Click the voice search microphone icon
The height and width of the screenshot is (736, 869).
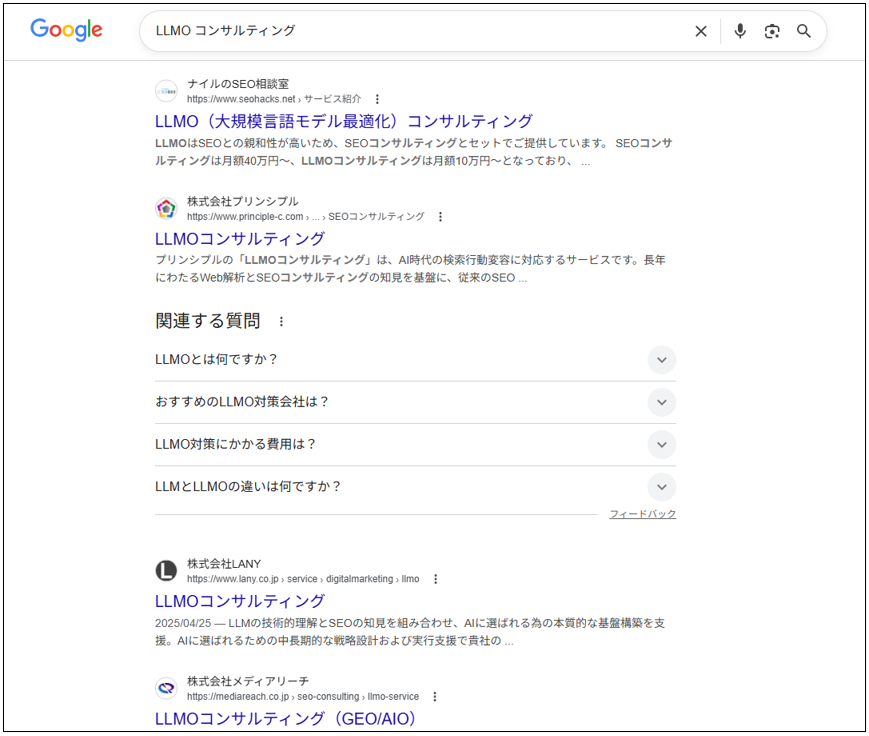click(740, 31)
